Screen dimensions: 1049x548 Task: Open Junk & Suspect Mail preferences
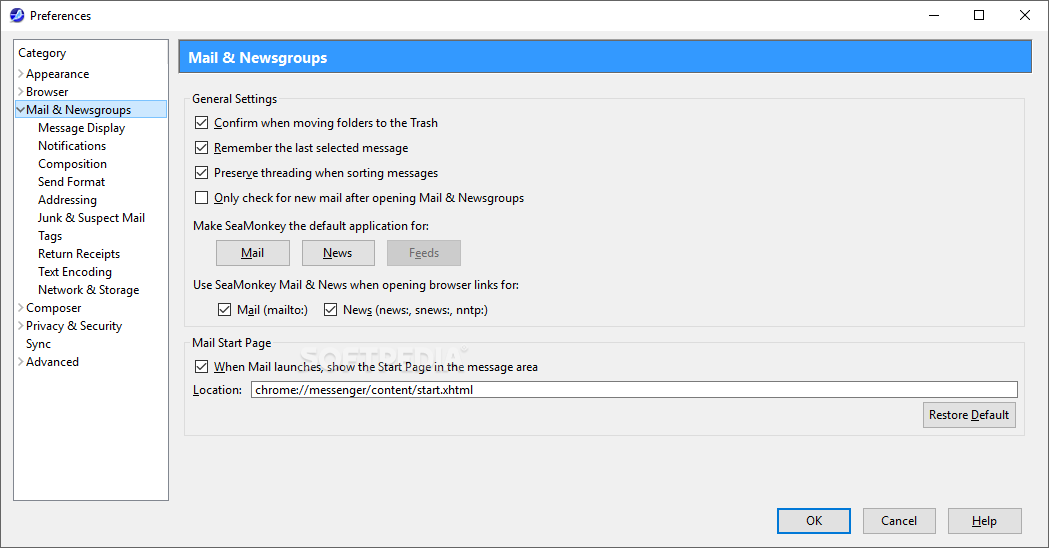point(91,218)
